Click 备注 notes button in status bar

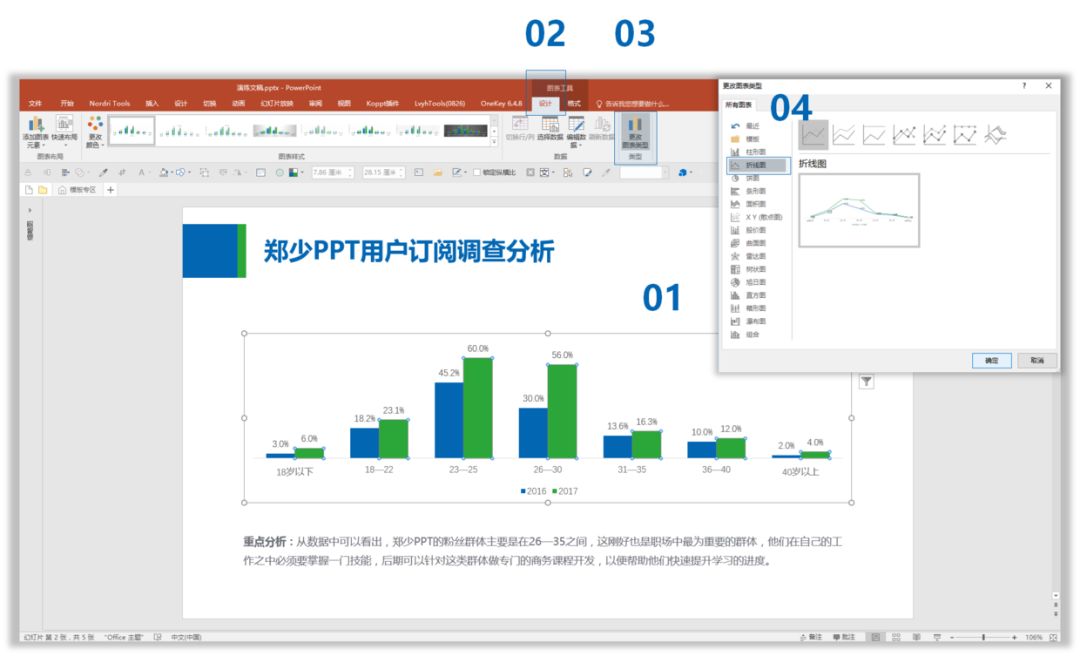810,637
